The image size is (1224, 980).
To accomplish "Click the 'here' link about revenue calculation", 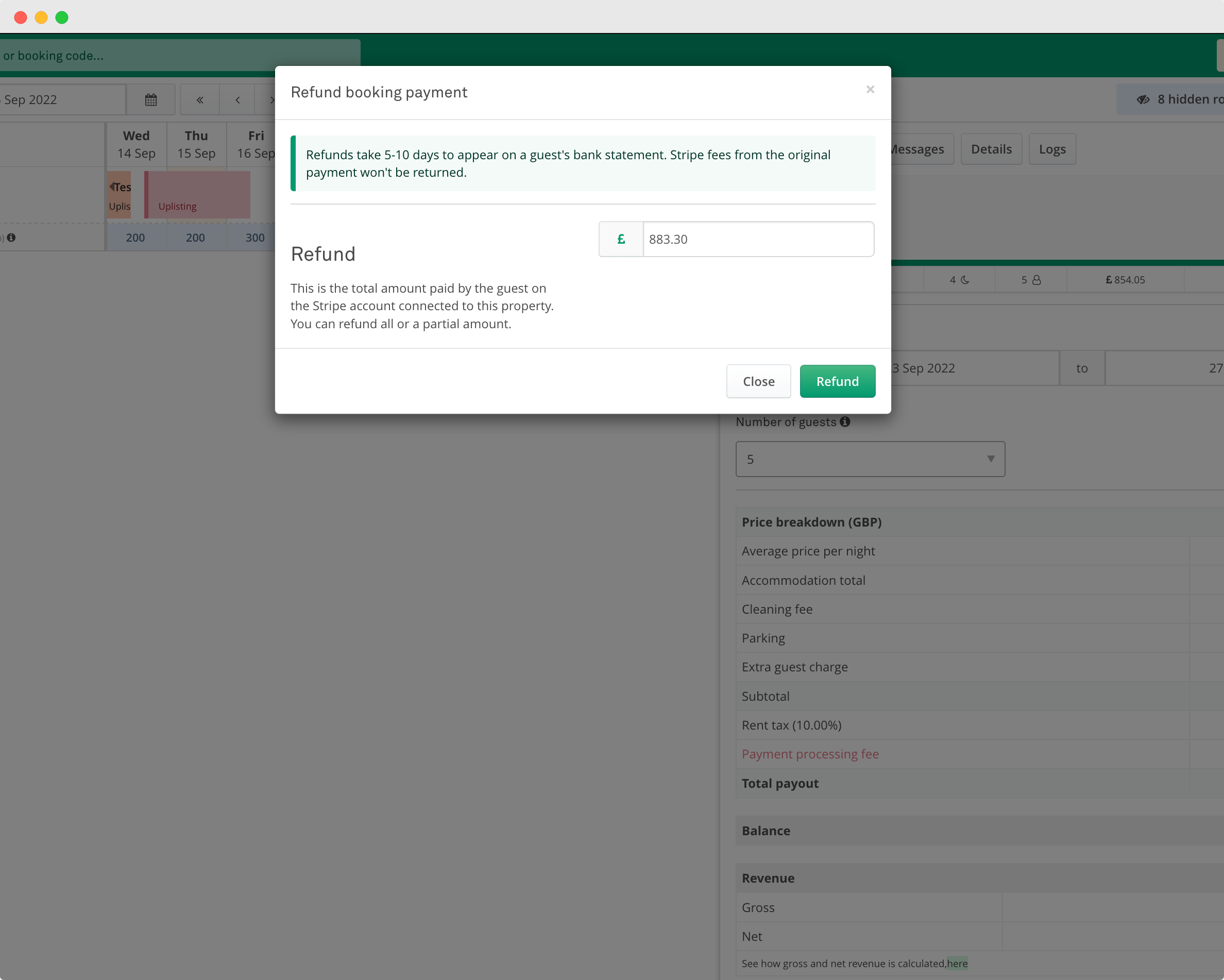I will click(x=957, y=964).
